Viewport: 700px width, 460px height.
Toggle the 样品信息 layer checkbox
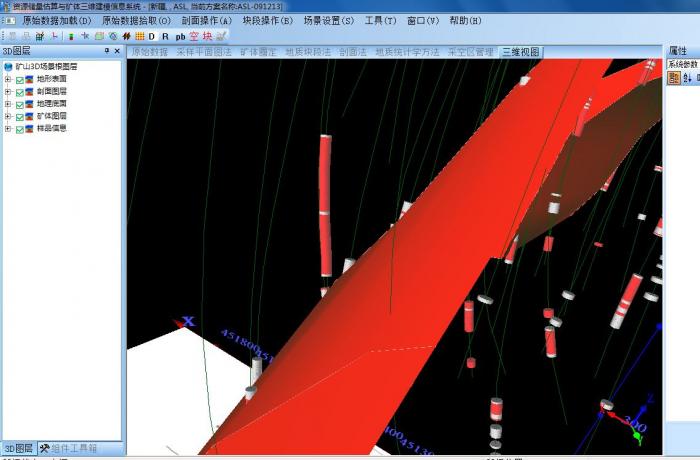20,128
